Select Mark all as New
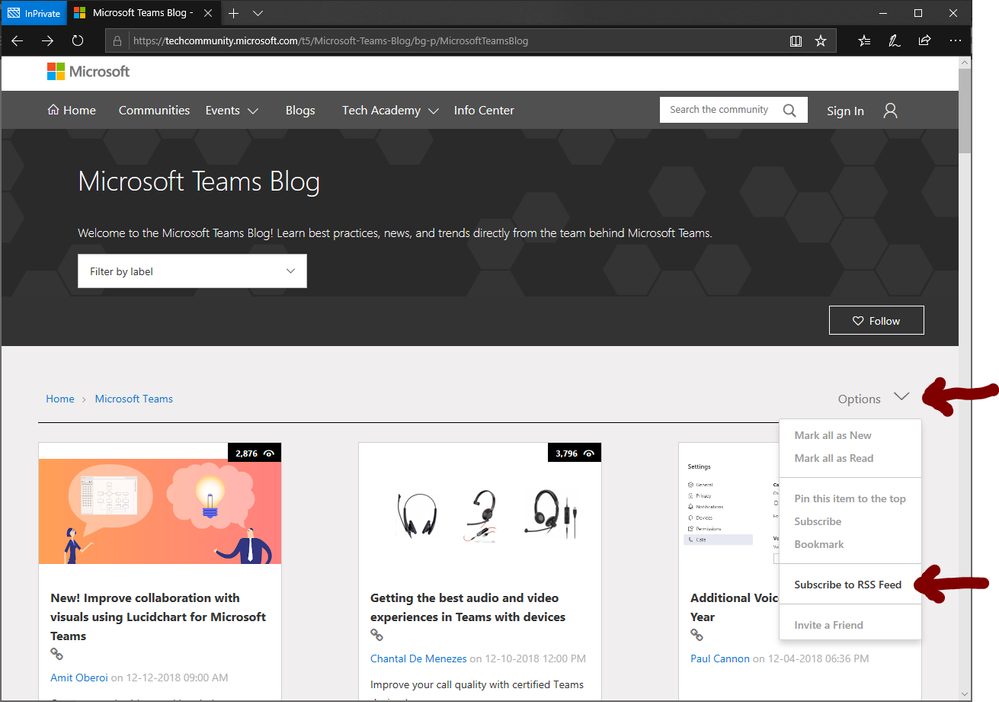This screenshot has width=999, height=702. click(x=833, y=435)
